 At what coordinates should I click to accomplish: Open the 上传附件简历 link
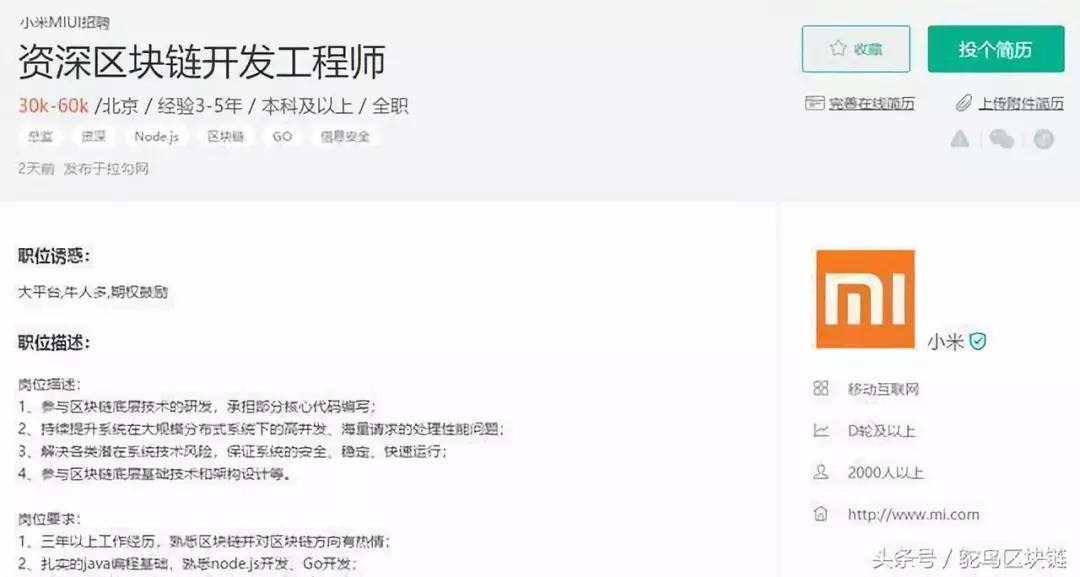[1021, 103]
